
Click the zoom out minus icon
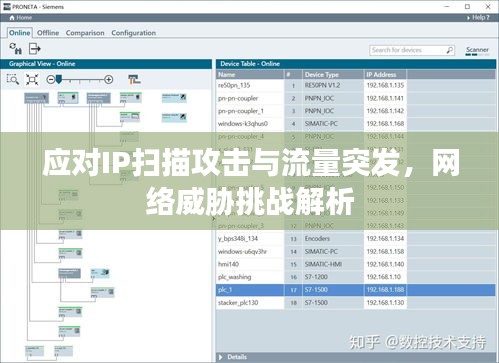[x=51, y=79]
